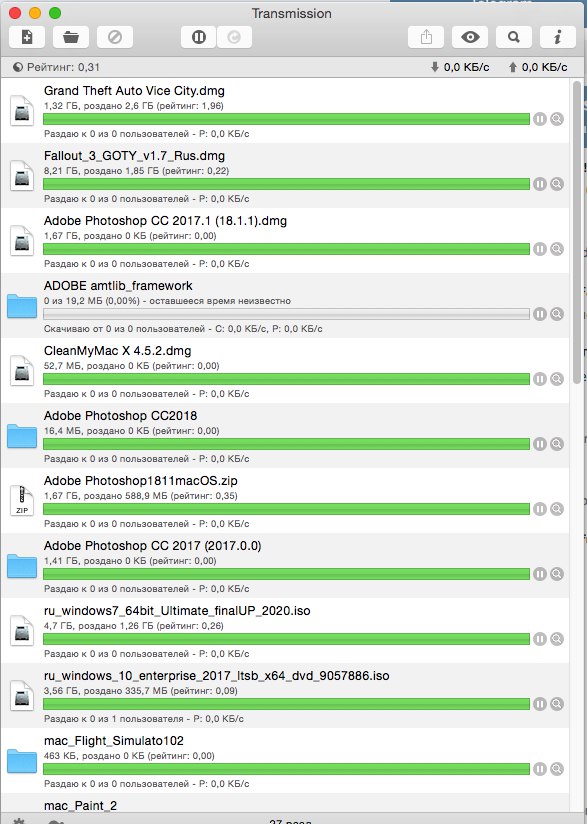Reveal Grand Theft Auto Vice City.dmg in Finder
Screen dimensions: 587x824
(557, 119)
